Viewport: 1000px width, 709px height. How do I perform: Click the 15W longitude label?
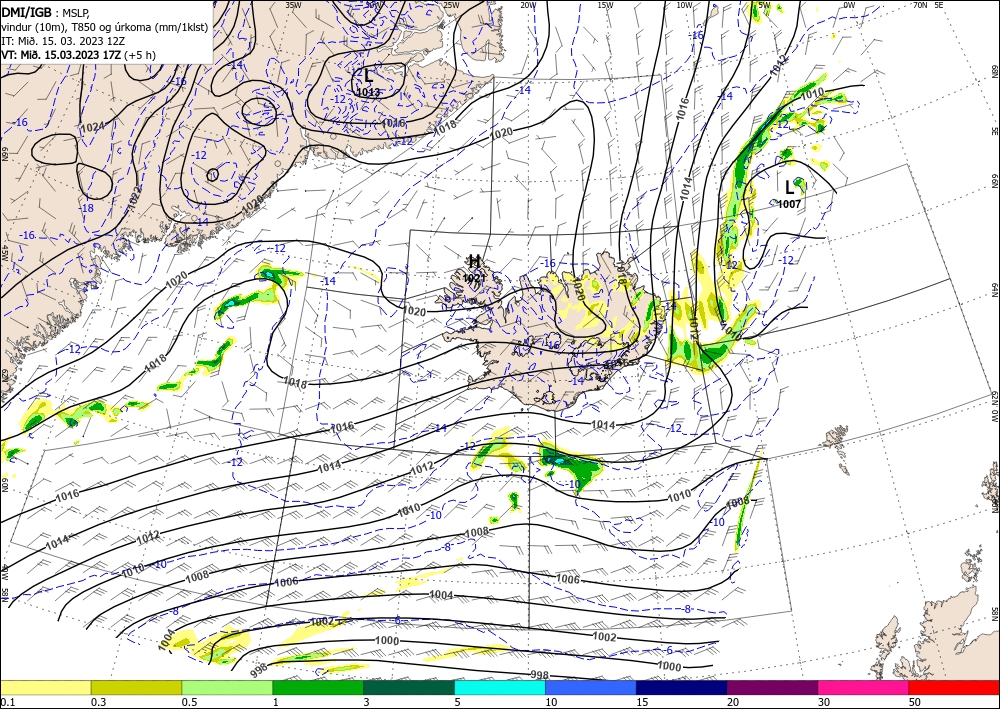pos(605,5)
